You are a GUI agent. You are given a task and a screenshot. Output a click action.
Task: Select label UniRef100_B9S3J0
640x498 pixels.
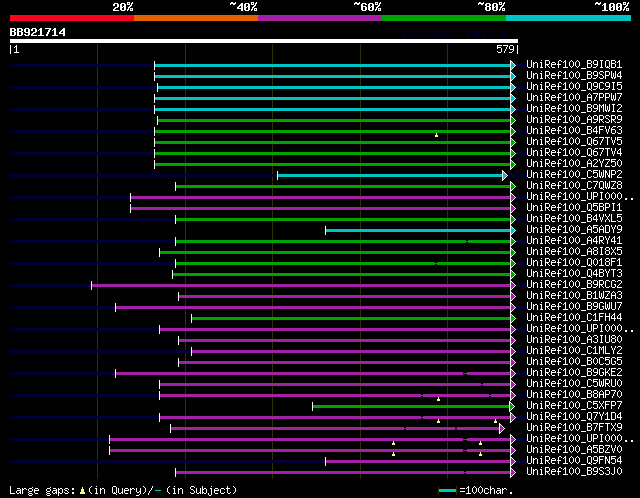574,472
